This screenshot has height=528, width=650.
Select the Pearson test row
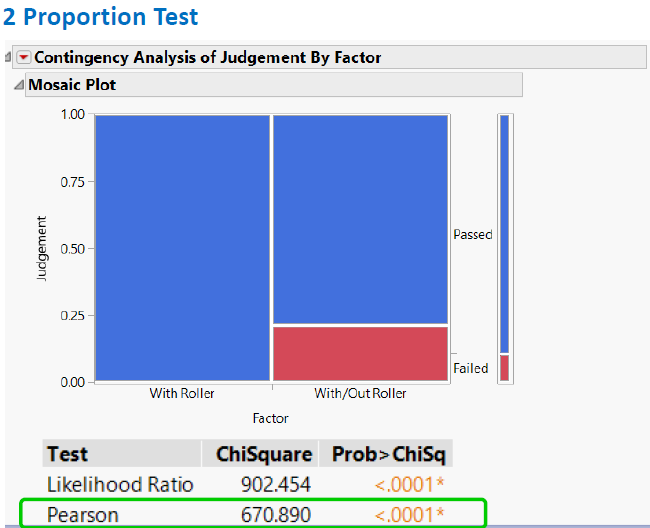[253, 514]
